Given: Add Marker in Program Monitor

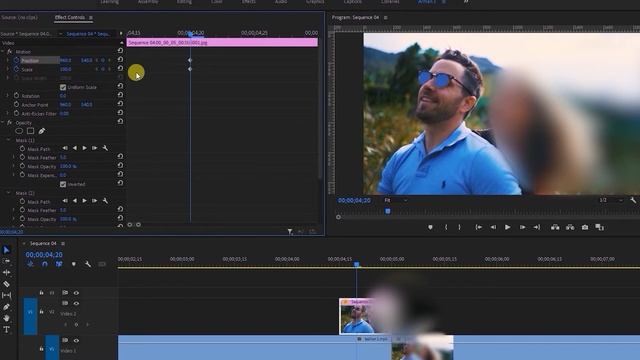Looking at the screenshot, I should [430, 227].
